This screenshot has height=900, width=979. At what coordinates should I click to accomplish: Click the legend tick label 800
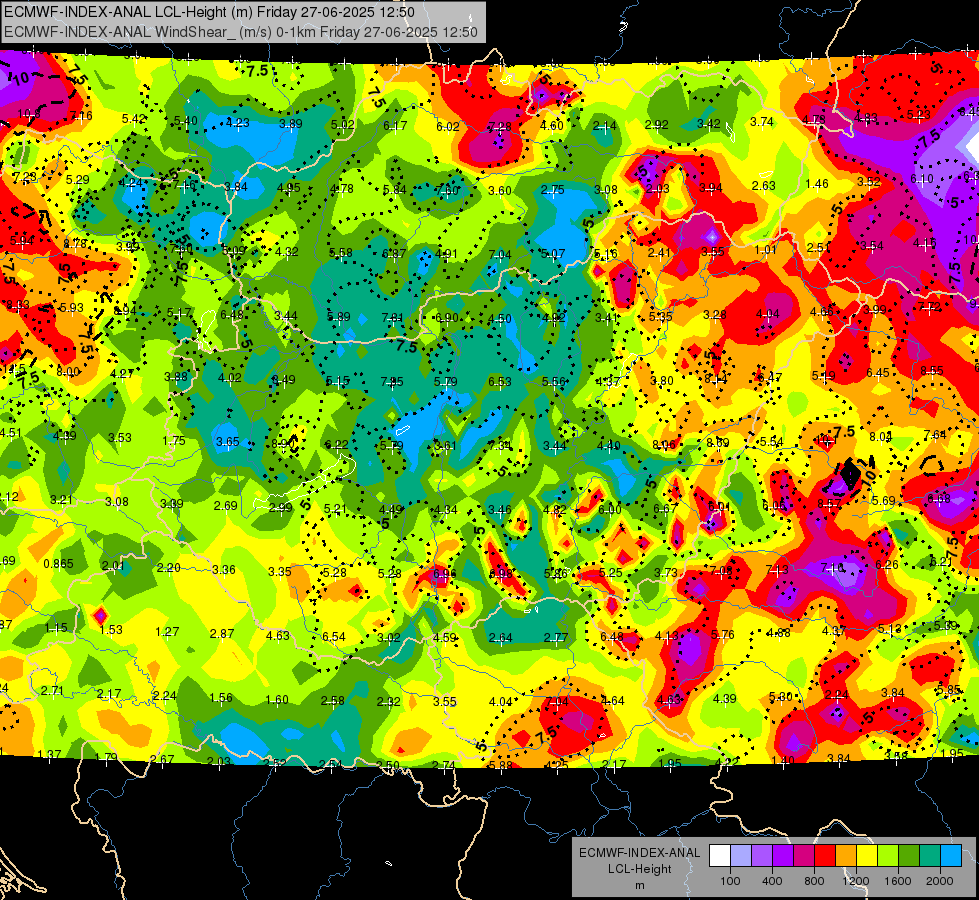814,881
